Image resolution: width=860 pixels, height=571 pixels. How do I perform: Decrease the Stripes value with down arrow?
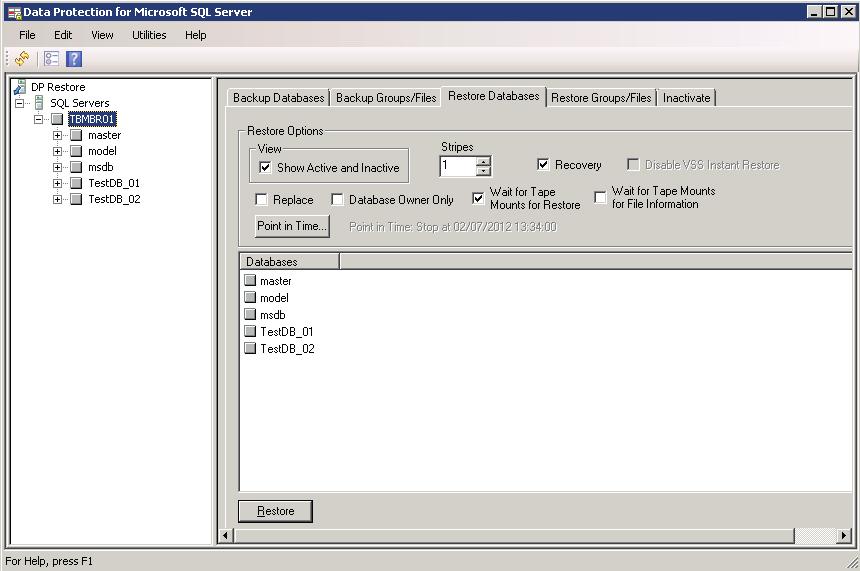tap(483, 171)
